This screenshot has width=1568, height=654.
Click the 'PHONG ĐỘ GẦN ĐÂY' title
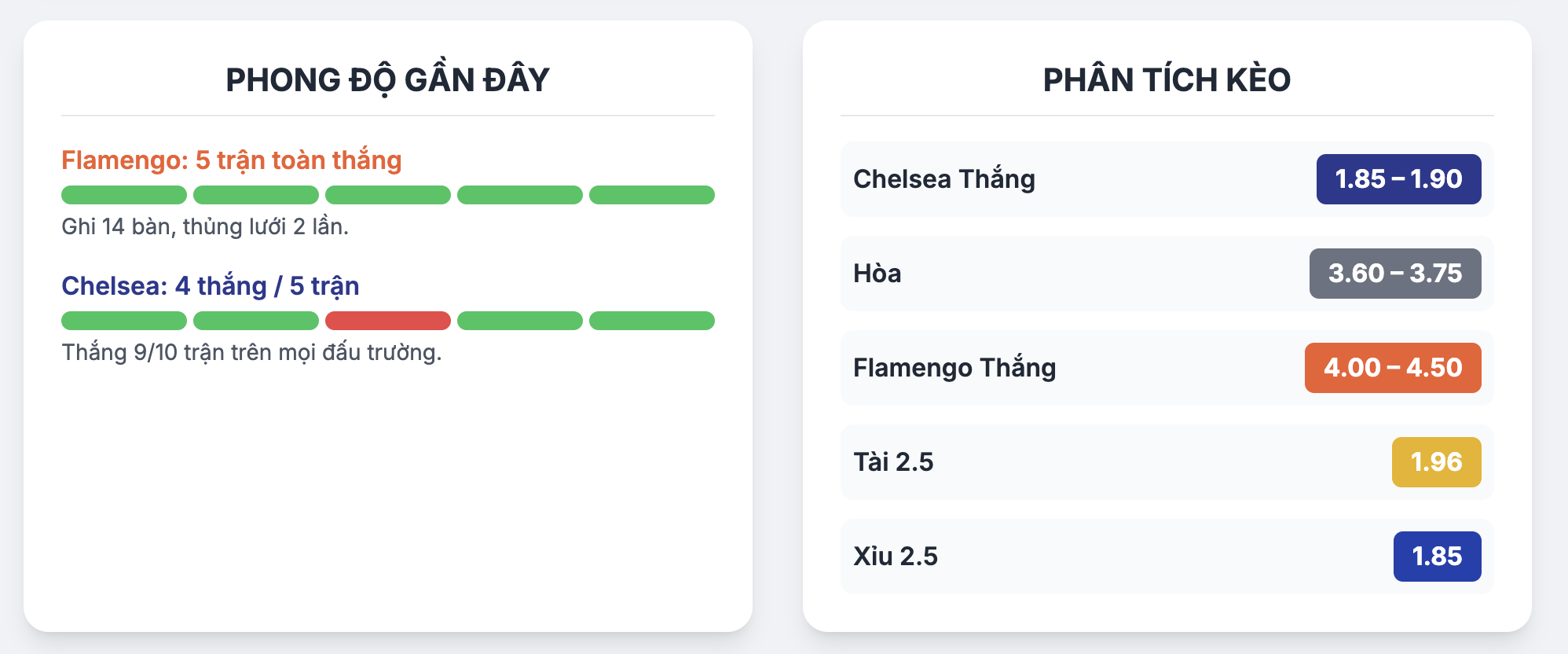(388, 79)
